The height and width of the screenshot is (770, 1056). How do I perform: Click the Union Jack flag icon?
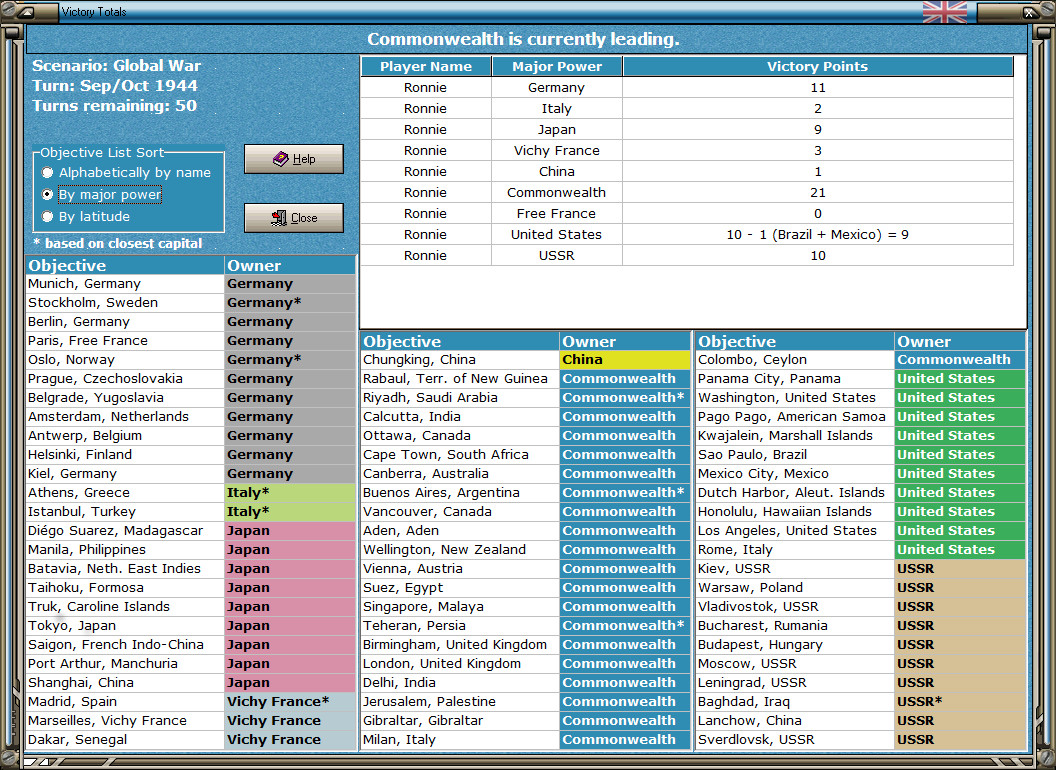[x=944, y=11]
